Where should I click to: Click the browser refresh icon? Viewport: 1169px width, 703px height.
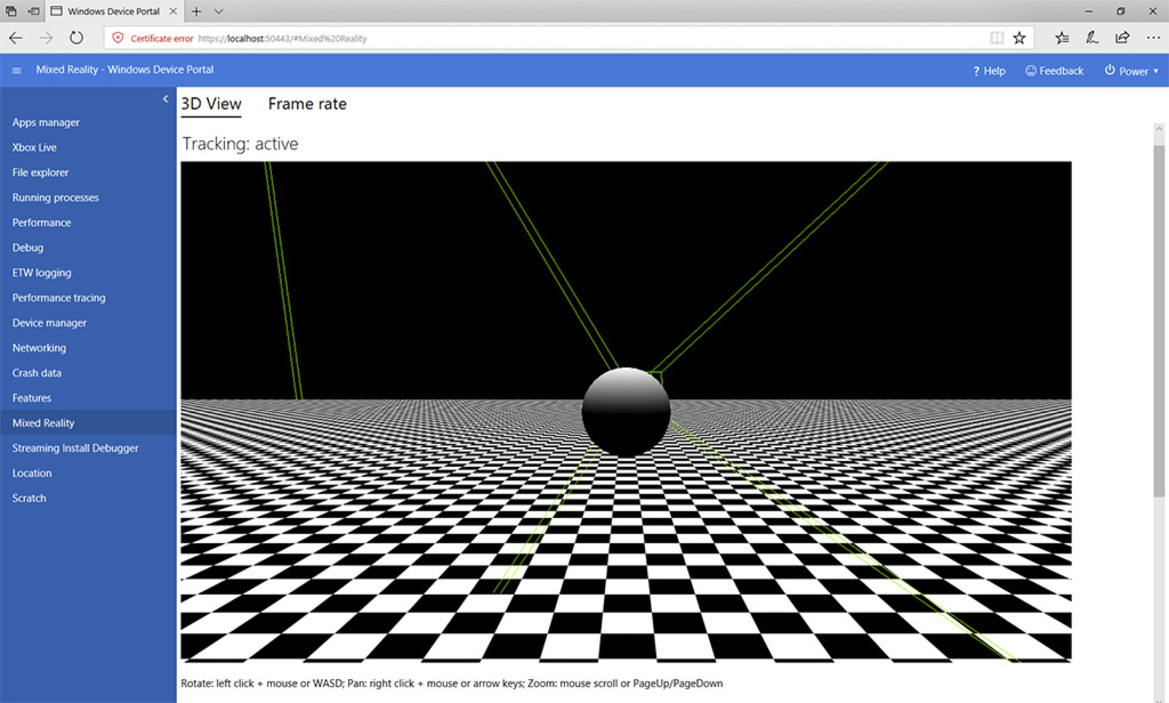click(x=76, y=38)
